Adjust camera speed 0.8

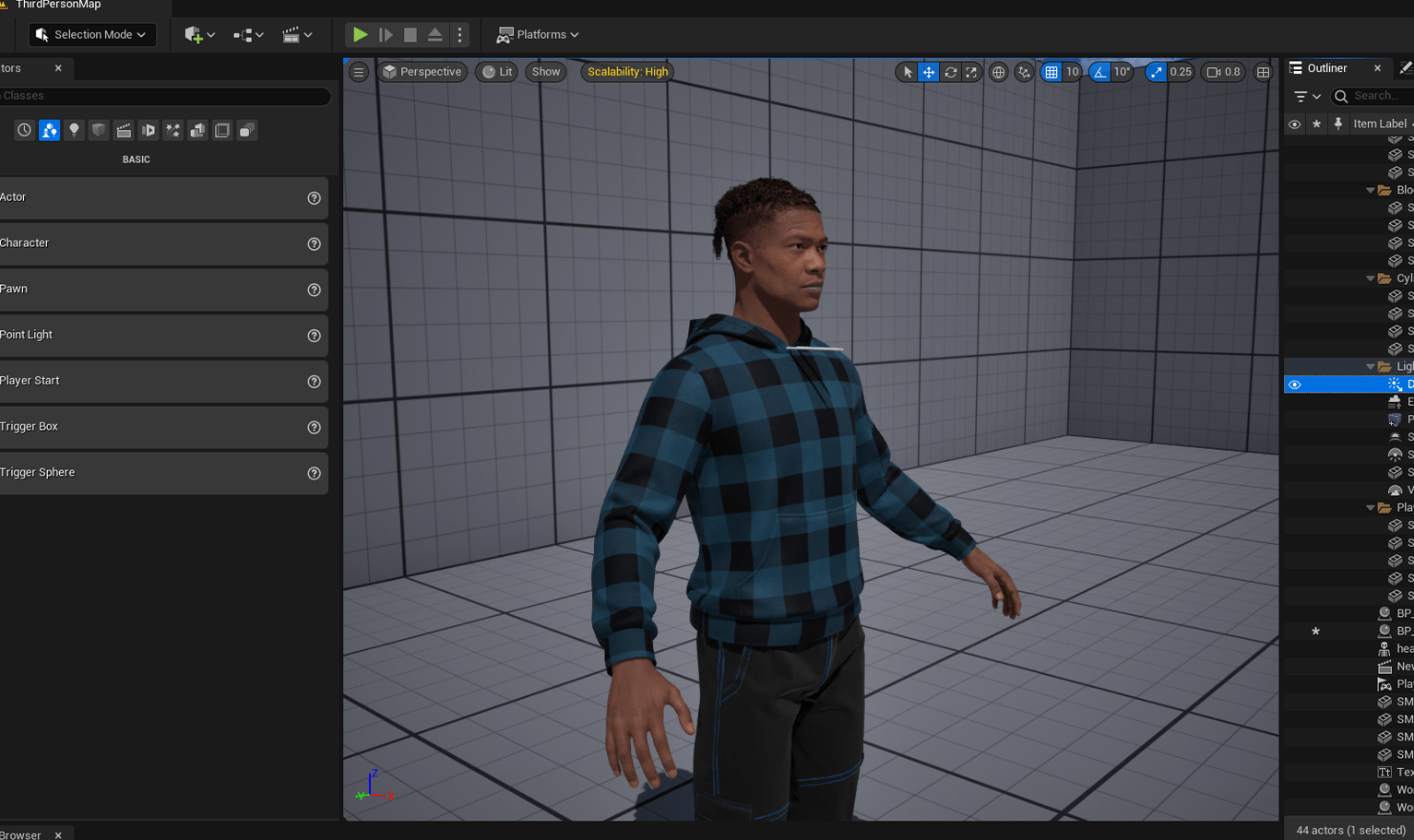(x=1224, y=72)
